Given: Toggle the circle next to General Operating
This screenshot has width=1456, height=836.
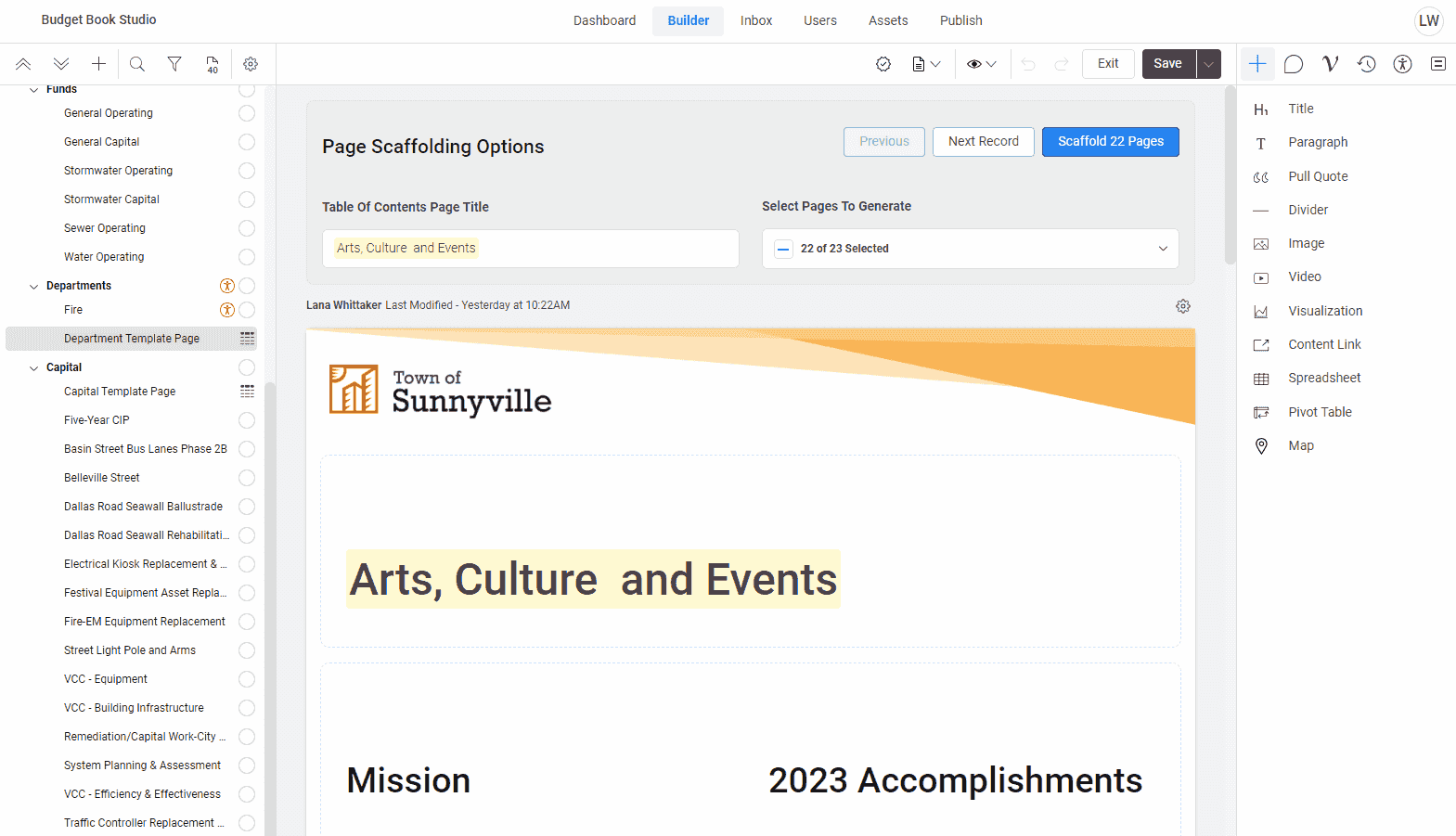Looking at the screenshot, I should (x=247, y=113).
